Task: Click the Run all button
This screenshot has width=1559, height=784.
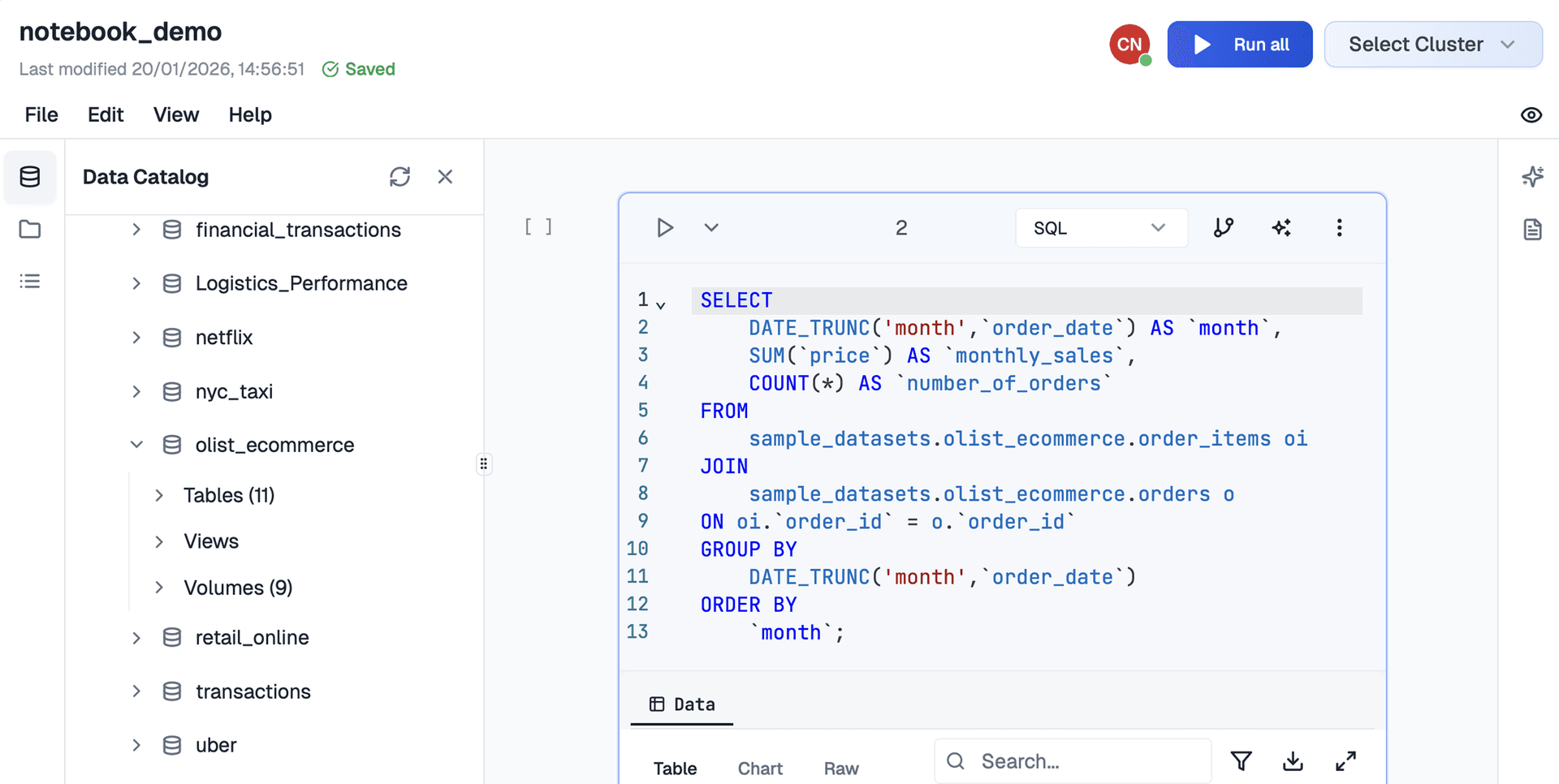Action: [x=1239, y=45]
